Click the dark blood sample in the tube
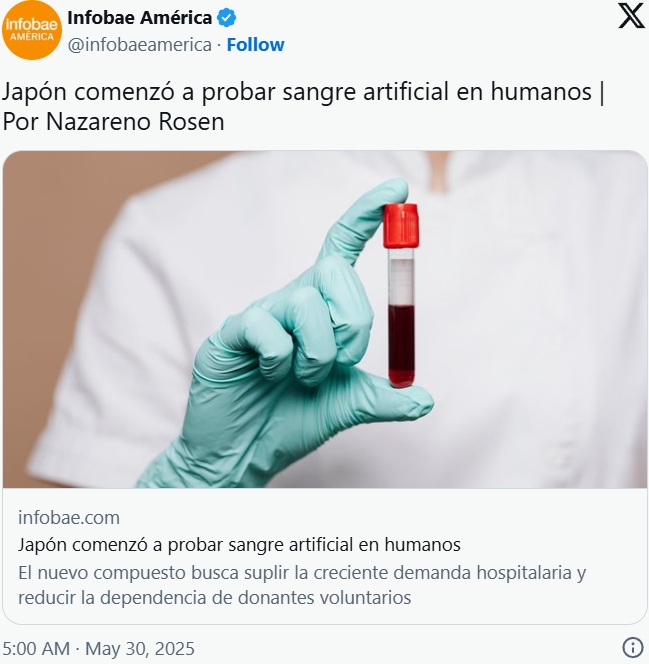 pyautogui.click(x=401, y=343)
